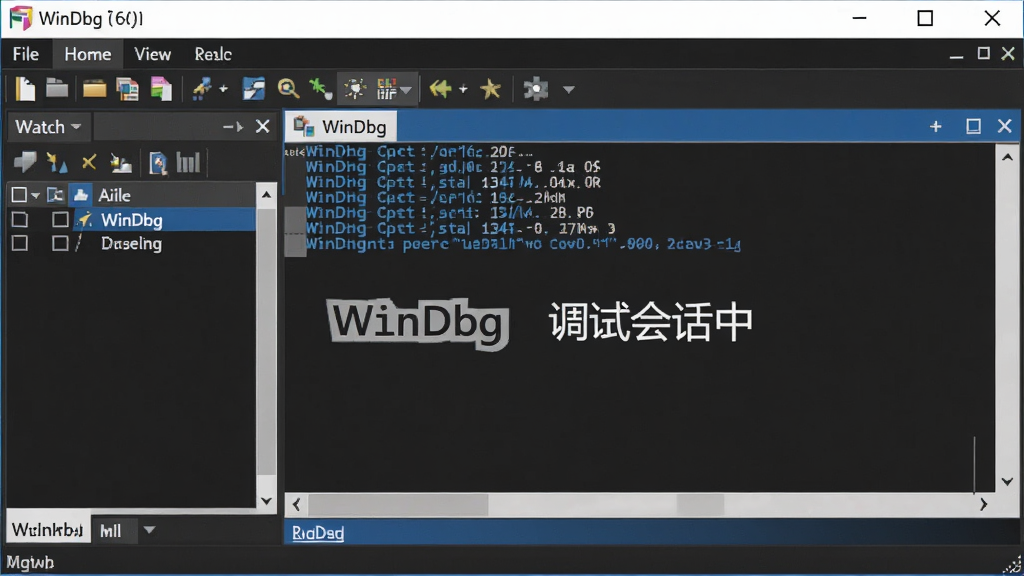Open the yellow folder toolbar icon
The image size is (1024, 576).
coord(95,89)
